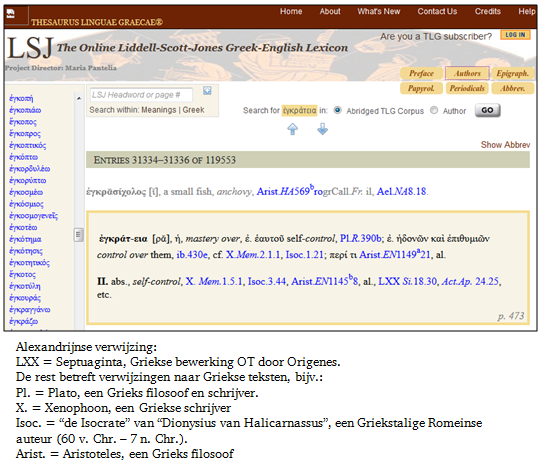The height and width of the screenshot is (474, 542).
Task: Follow the Isoc.3.44 citation link
Action: tap(267, 281)
